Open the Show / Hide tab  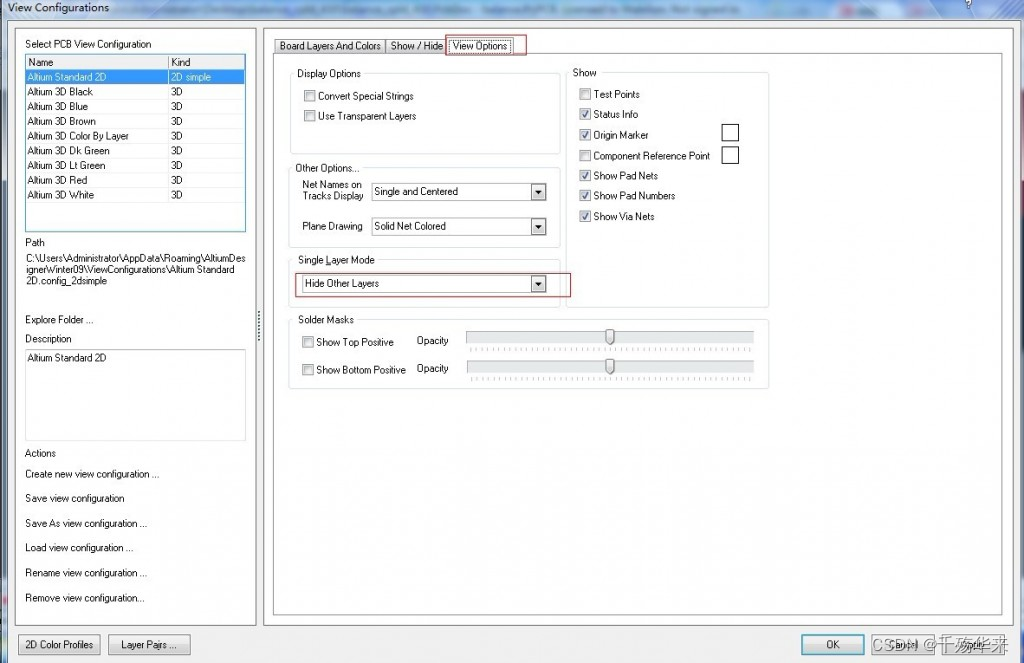click(416, 46)
